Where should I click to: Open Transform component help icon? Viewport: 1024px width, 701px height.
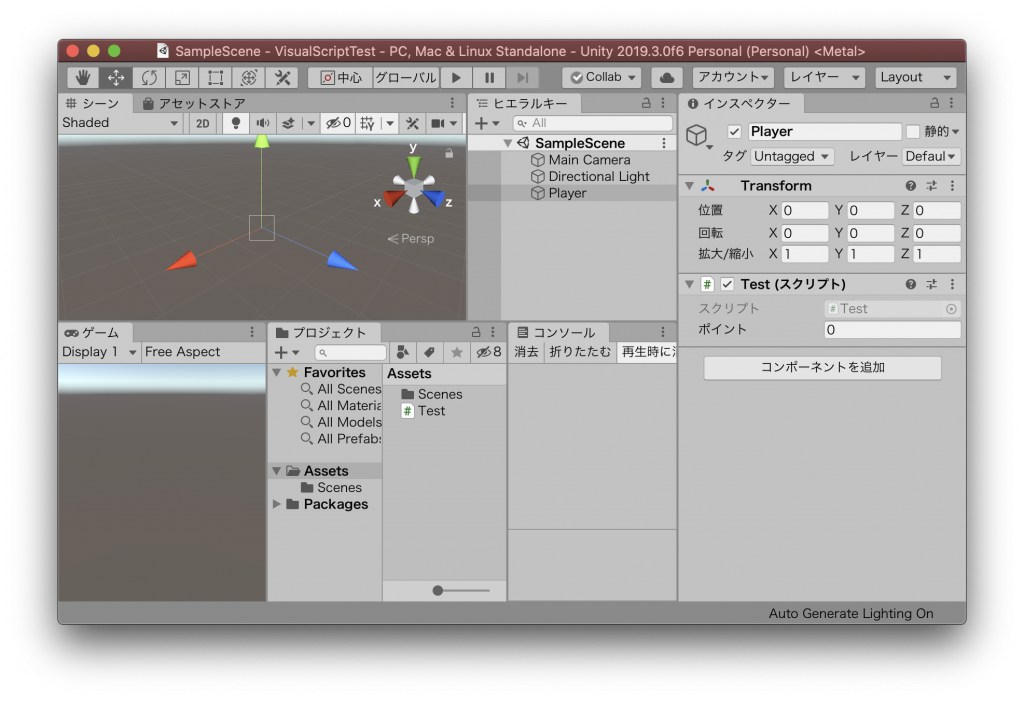tap(911, 186)
